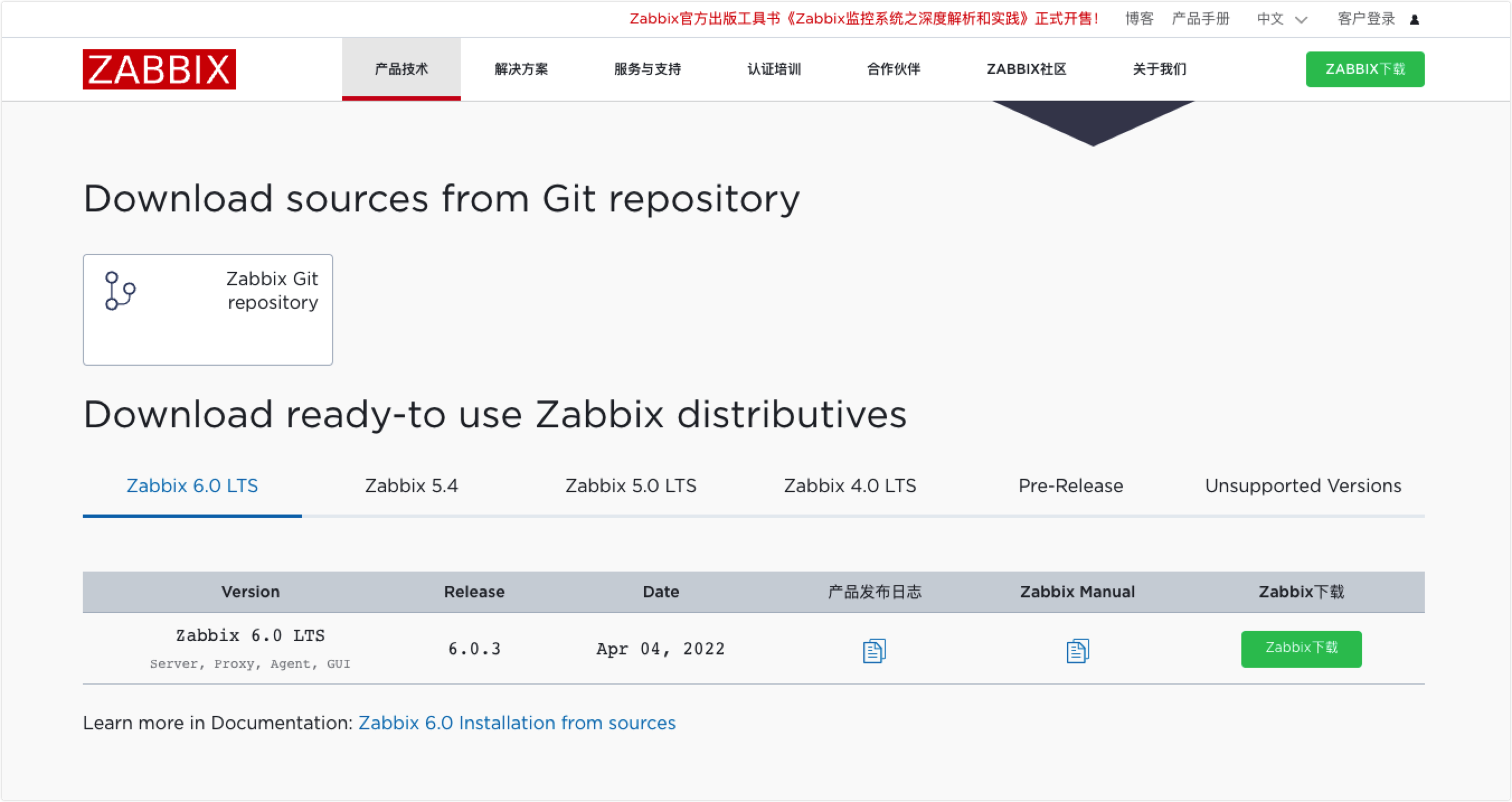1512x802 pixels.
Task: Click the red book announcement banner link
Action: click(864, 19)
